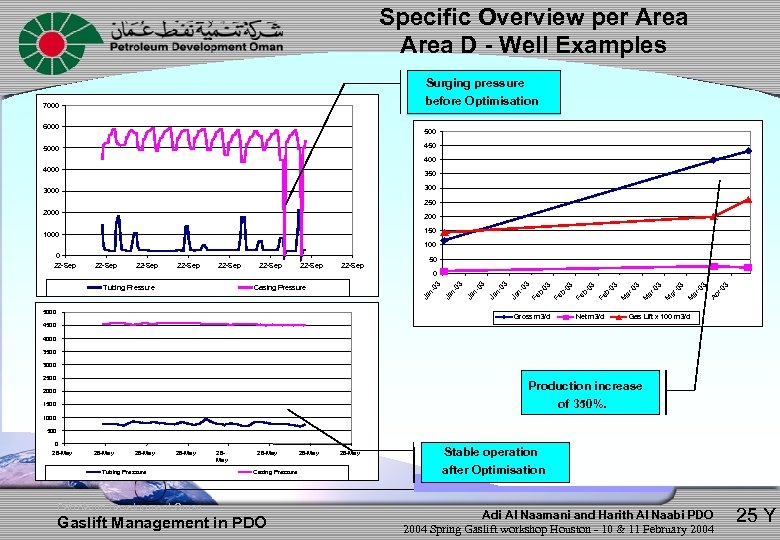This screenshot has height=540, width=780.
Task: Click the green and red PDO sunburst logo
Action: [60, 44]
